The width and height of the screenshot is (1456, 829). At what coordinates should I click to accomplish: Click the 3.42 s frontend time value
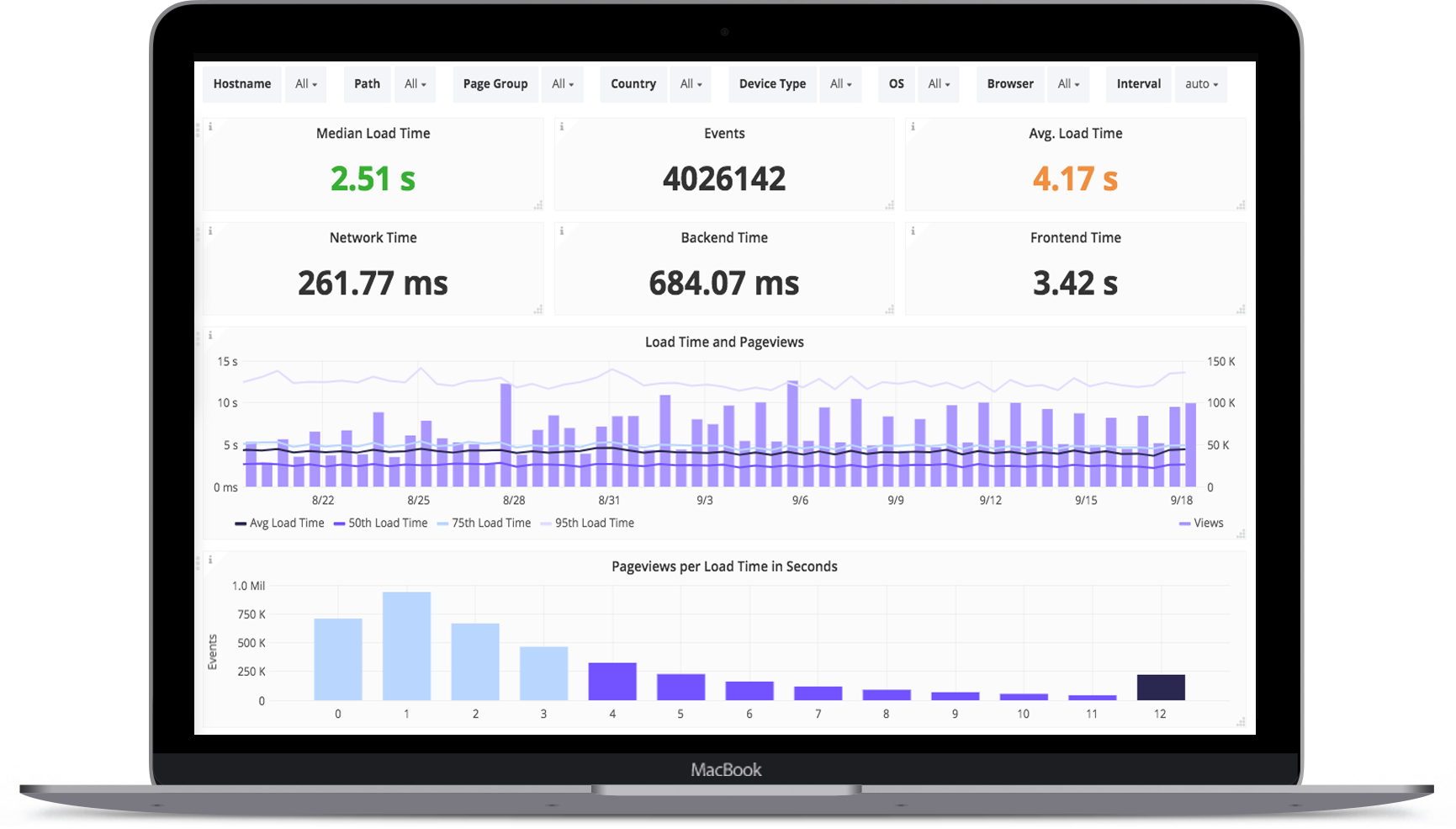pyautogui.click(x=1075, y=283)
